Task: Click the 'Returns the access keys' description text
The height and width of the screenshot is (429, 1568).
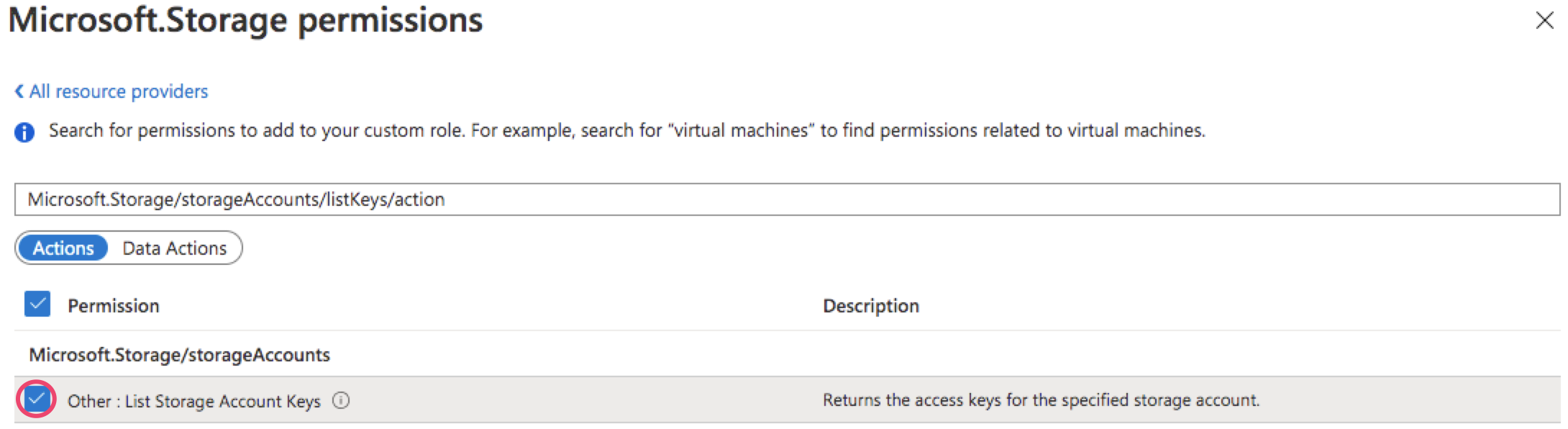Action: [x=1041, y=400]
